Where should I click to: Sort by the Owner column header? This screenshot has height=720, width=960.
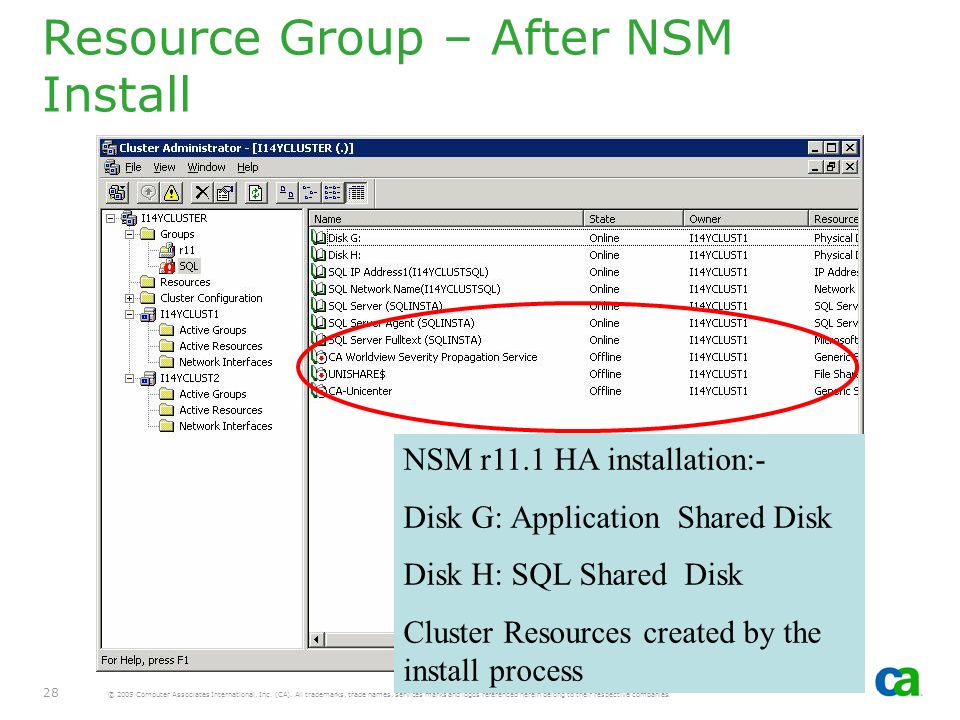[746, 219]
